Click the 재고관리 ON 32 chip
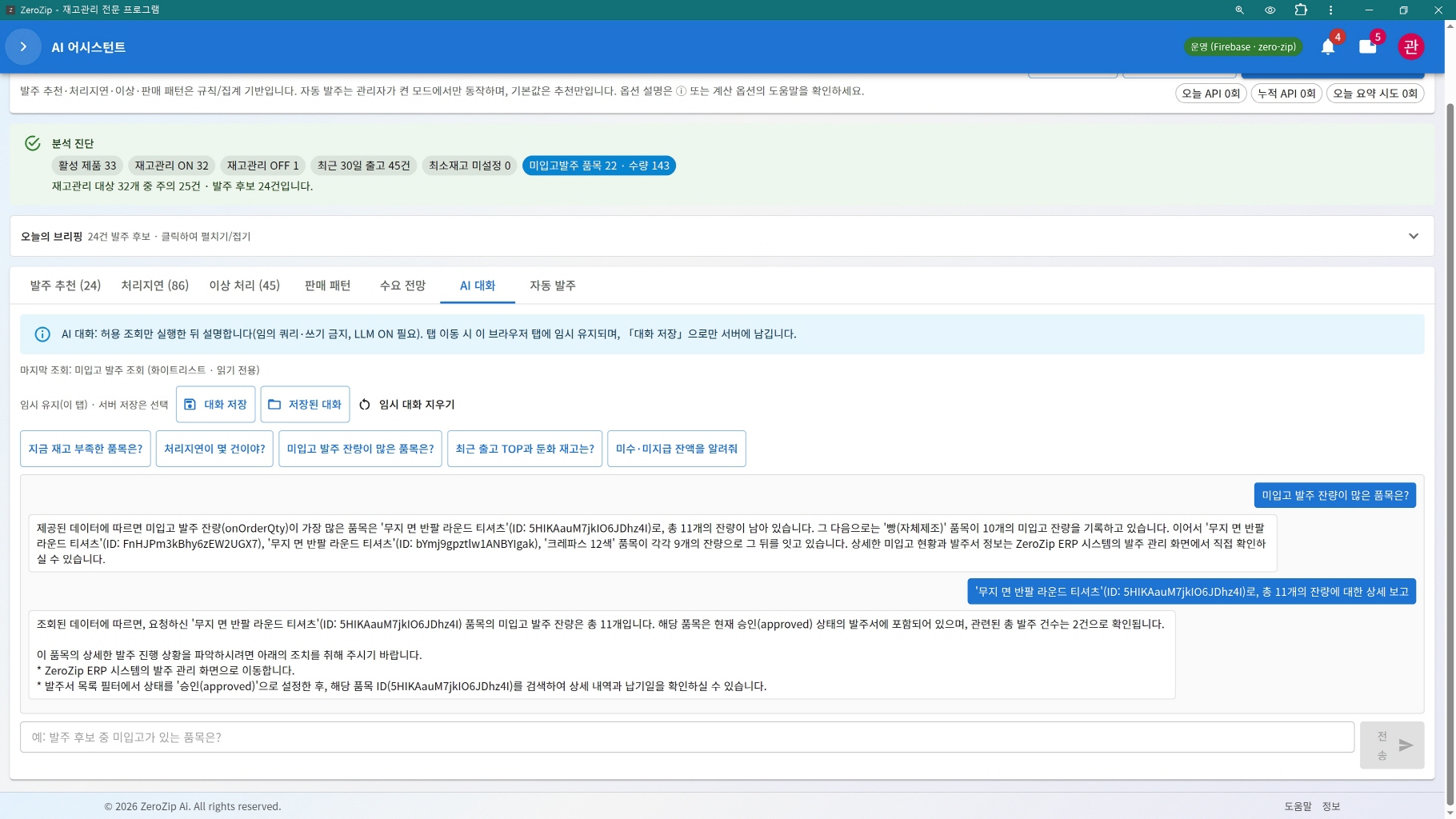This screenshot has width=1456, height=819. (x=171, y=166)
